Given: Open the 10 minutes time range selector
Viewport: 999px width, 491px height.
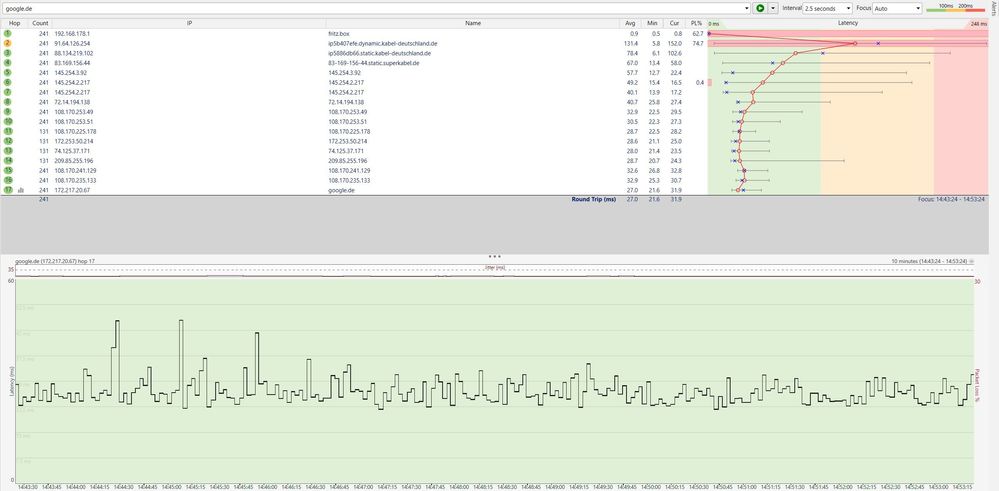Looking at the screenshot, I should coord(933,261).
